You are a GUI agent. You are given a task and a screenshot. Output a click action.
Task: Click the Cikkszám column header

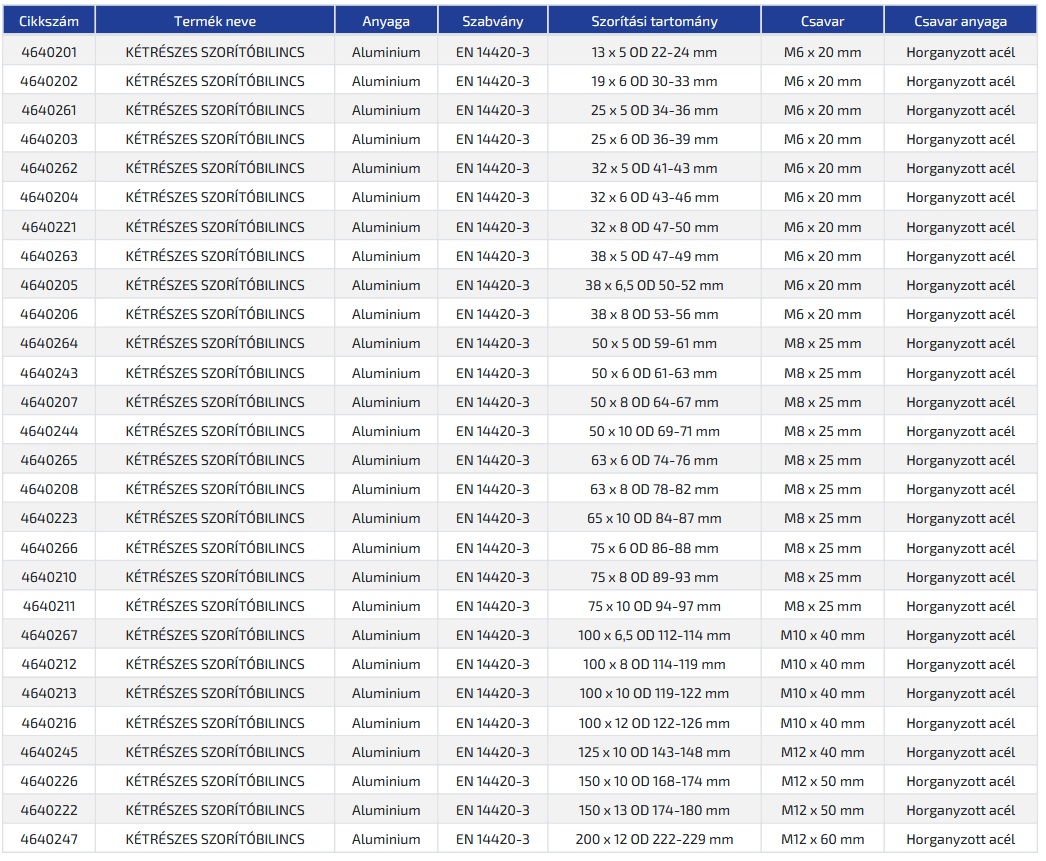(49, 21)
